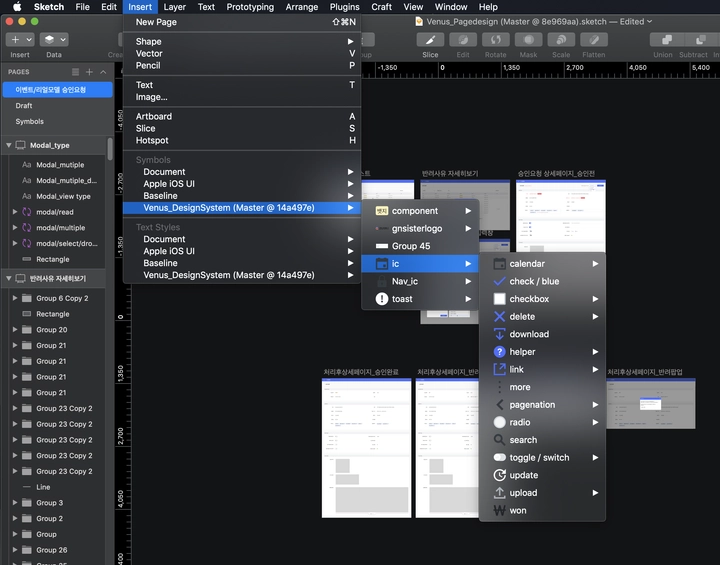Insert the check / blue symbol

click(542, 281)
